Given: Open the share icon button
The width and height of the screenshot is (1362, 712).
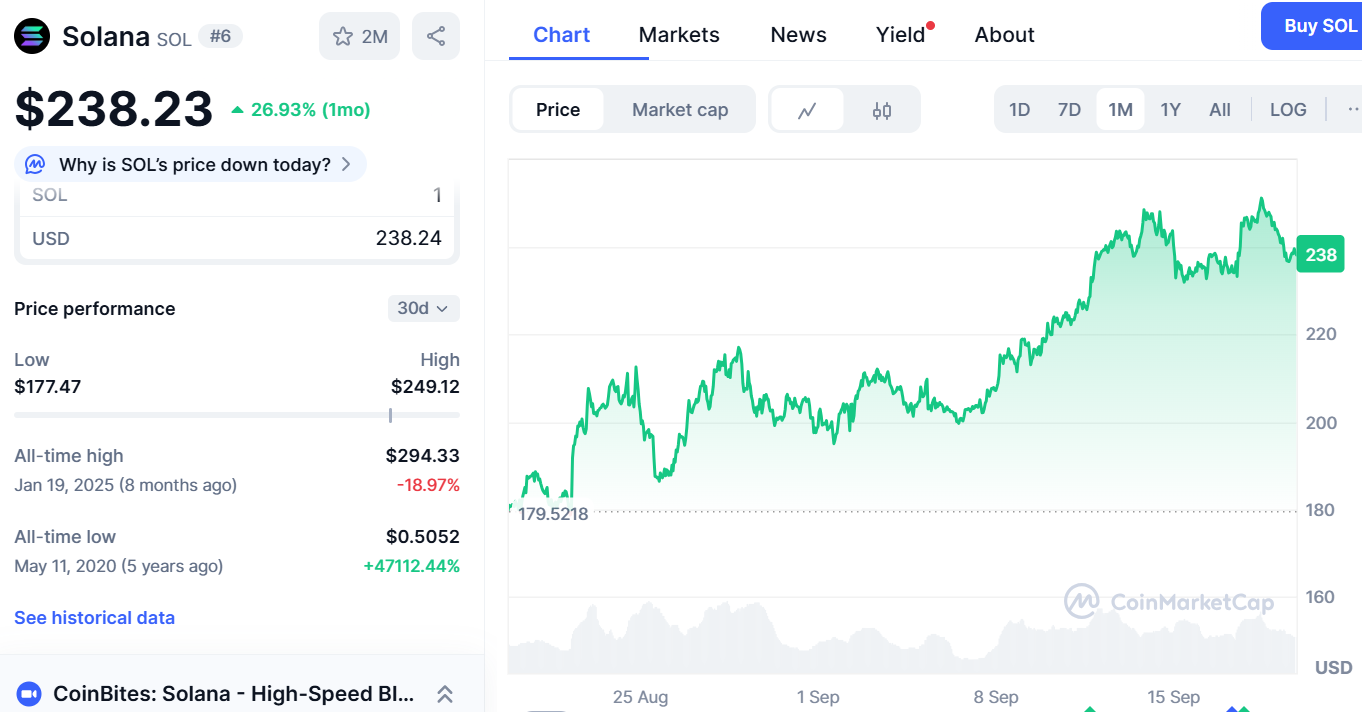Looking at the screenshot, I should pyautogui.click(x=436, y=36).
